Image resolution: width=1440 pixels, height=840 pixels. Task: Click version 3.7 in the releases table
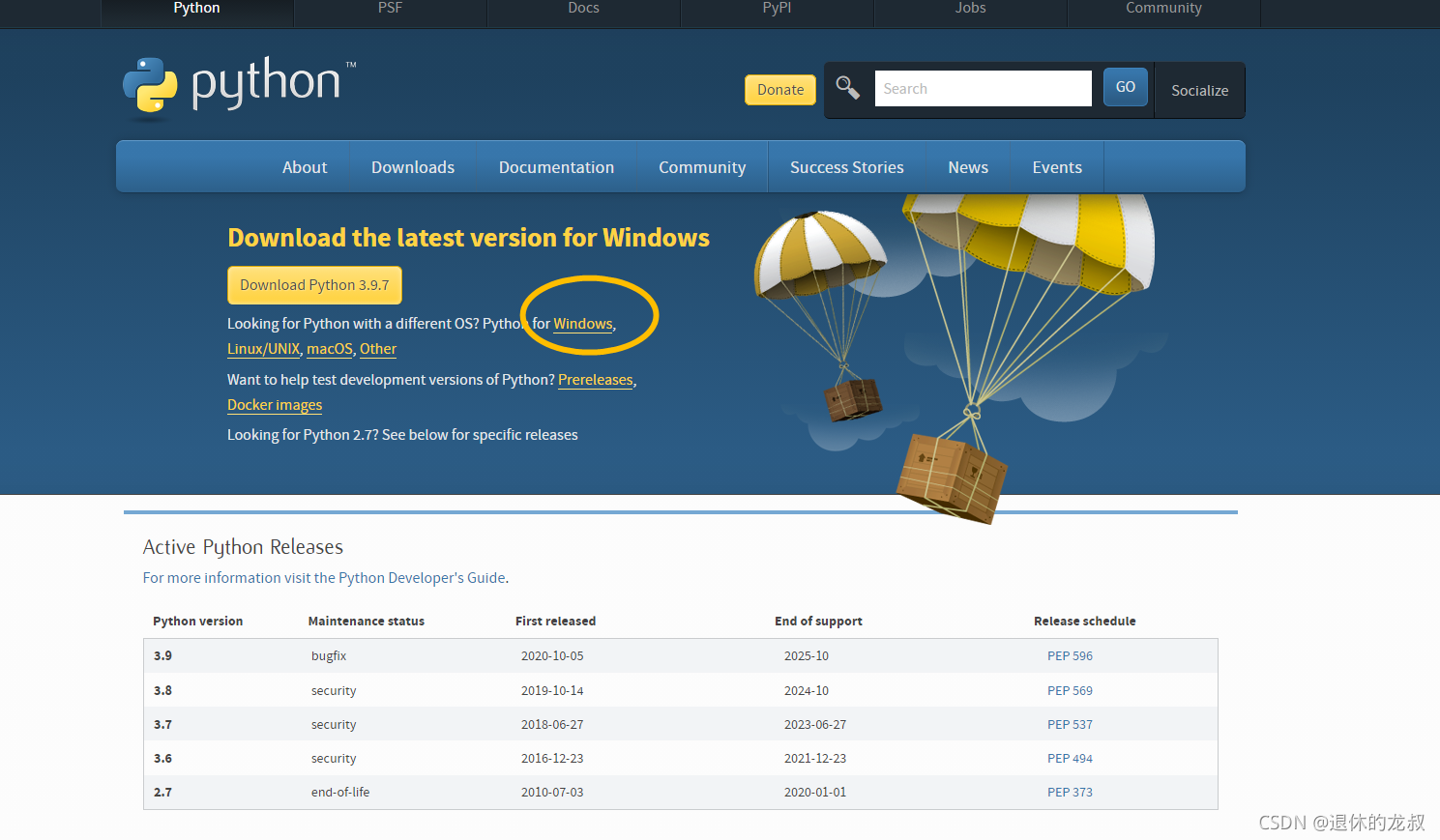pyautogui.click(x=162, y=725)
